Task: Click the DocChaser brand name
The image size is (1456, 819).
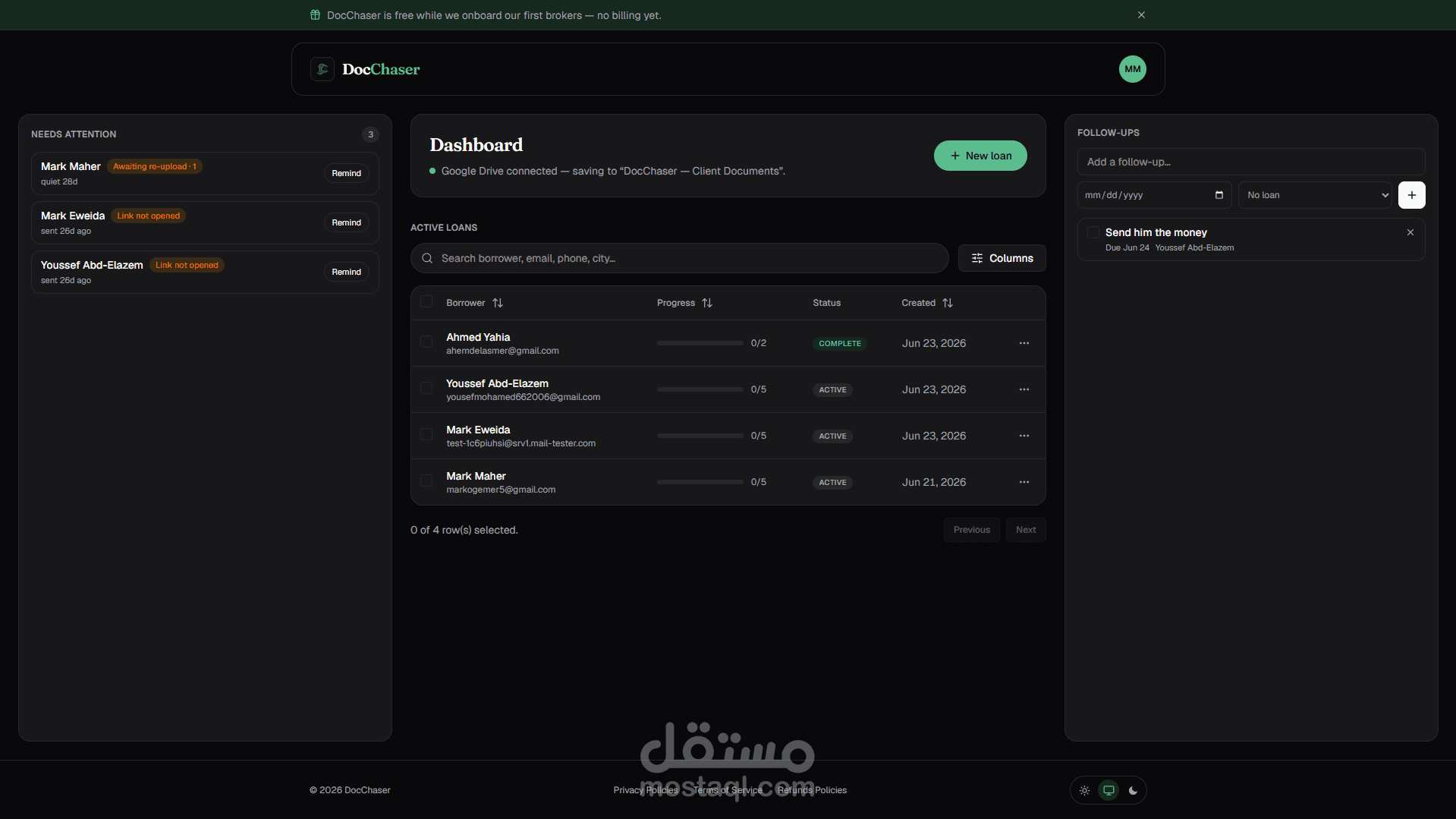Action: [x=381, y=69]
